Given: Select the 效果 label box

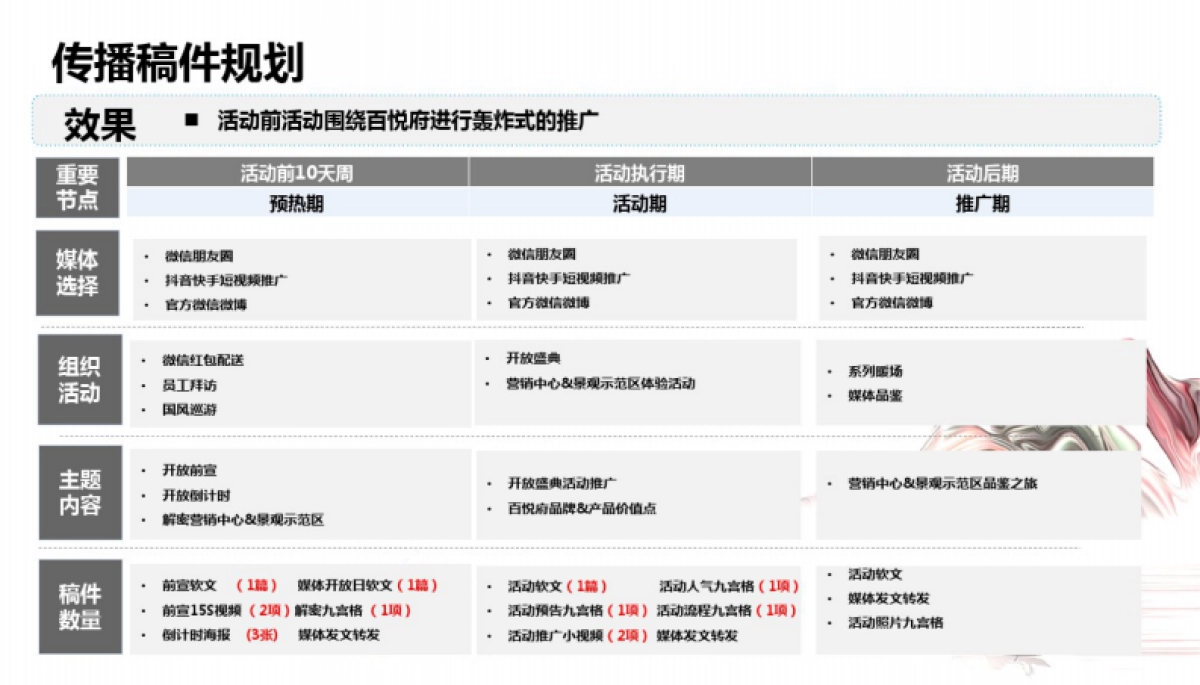Looking at the screenshot, I should [x=100, y=124].
